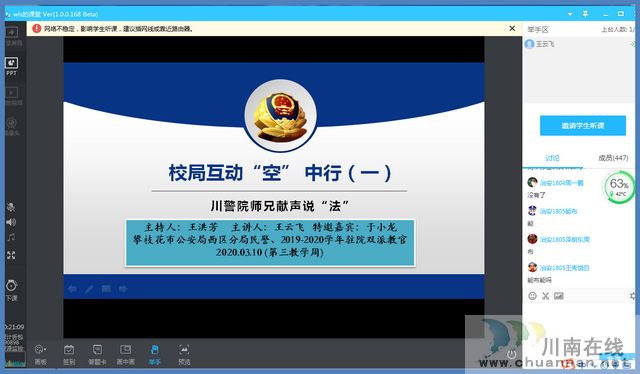
Task: Open chat settings gear icon
Action: click(x=633, y=296)
